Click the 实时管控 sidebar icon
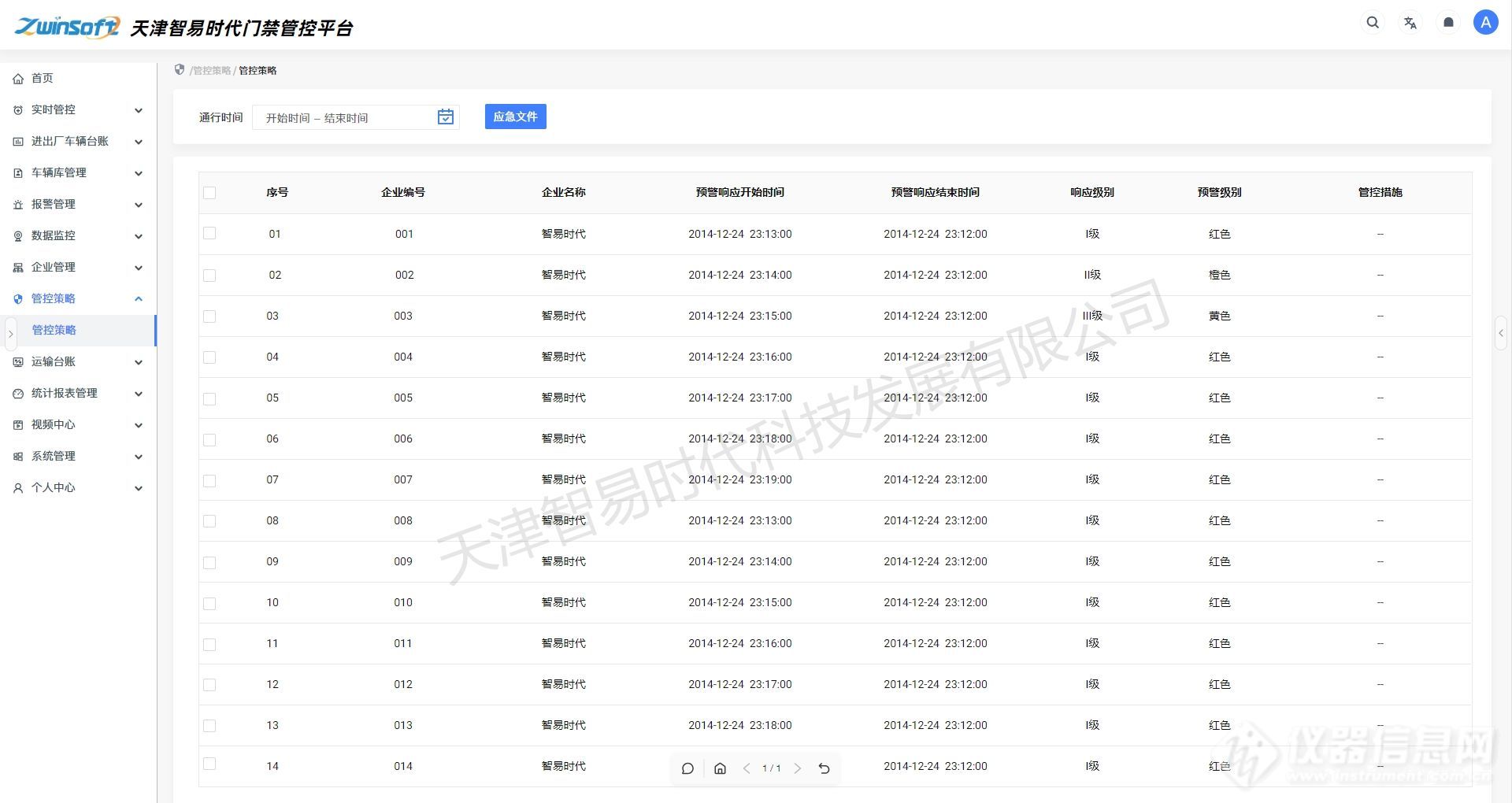The width and height of the screenshot is (1512, 803). pos(18,110)
